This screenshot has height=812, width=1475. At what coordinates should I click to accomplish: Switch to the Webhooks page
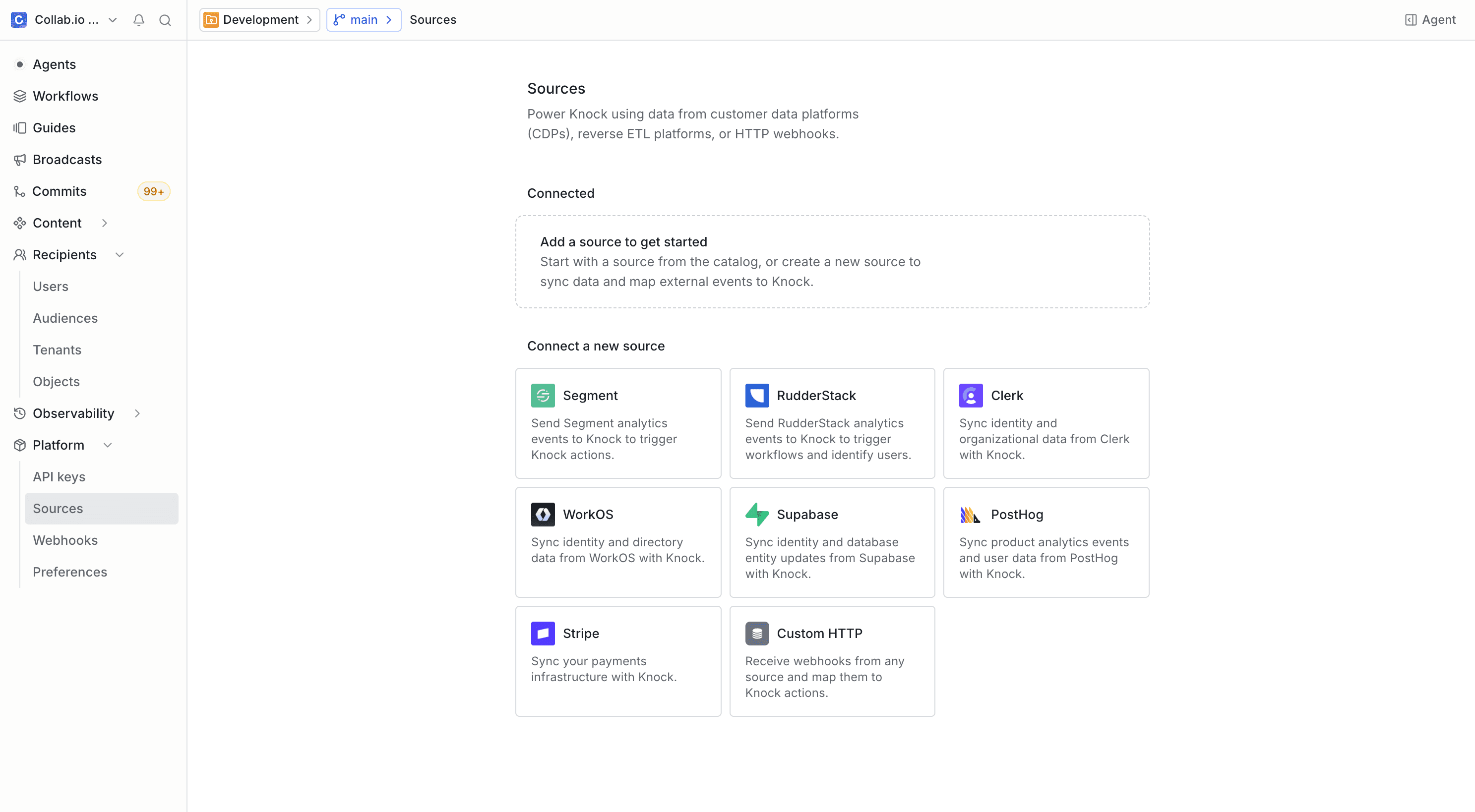tap(64, 540)
